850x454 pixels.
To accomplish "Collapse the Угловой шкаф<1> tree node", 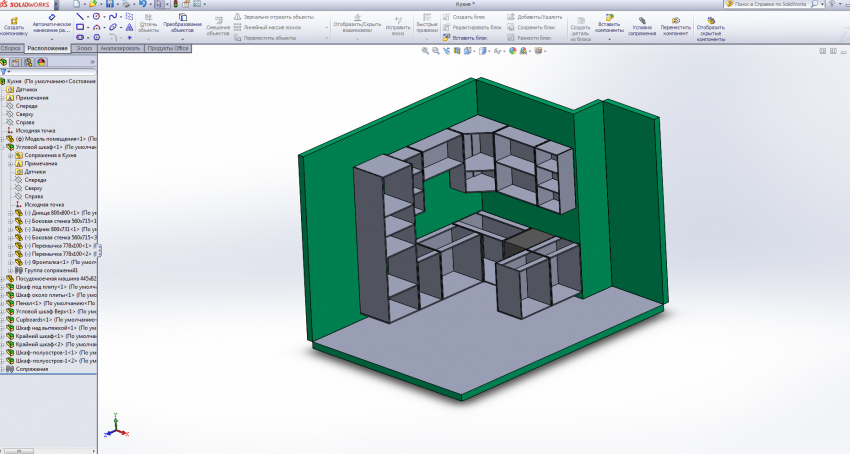I will [x=2, y=147].
